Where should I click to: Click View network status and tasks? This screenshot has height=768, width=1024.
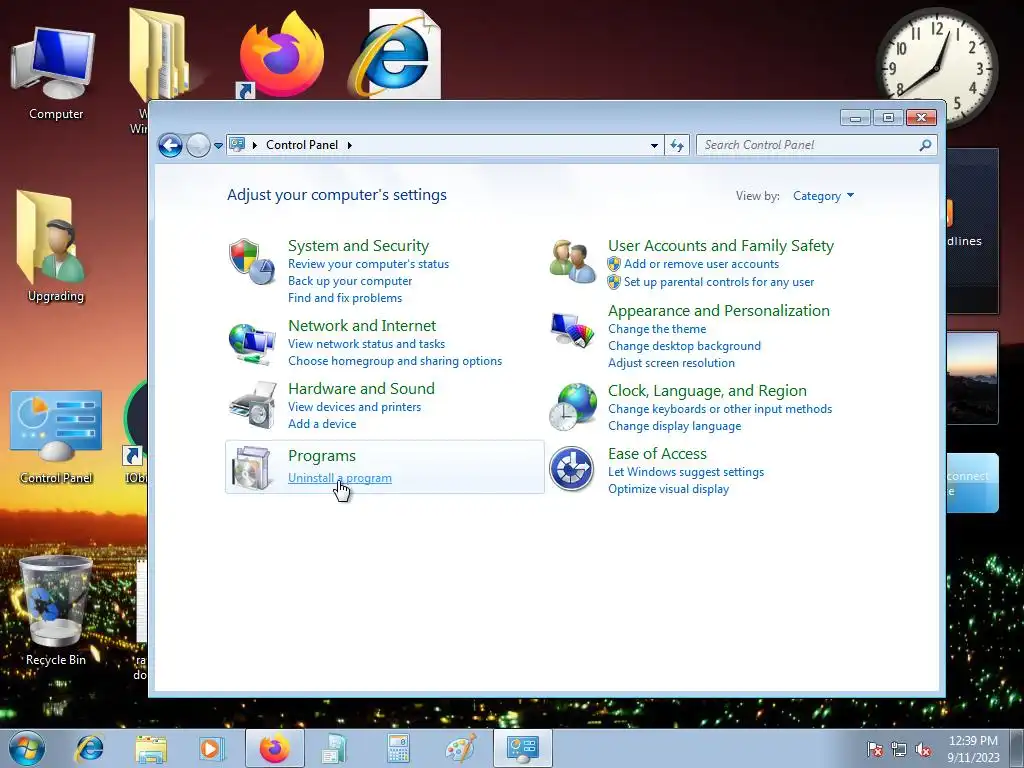[x=366, y=344]
